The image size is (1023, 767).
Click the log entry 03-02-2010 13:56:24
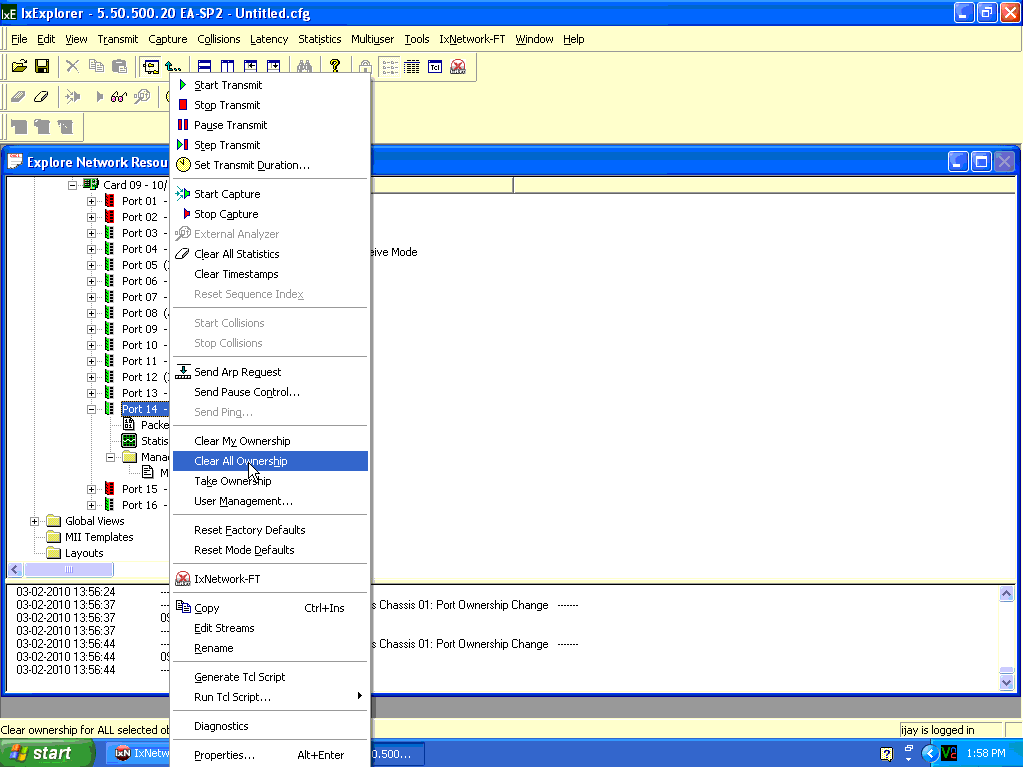pos(66,592)
